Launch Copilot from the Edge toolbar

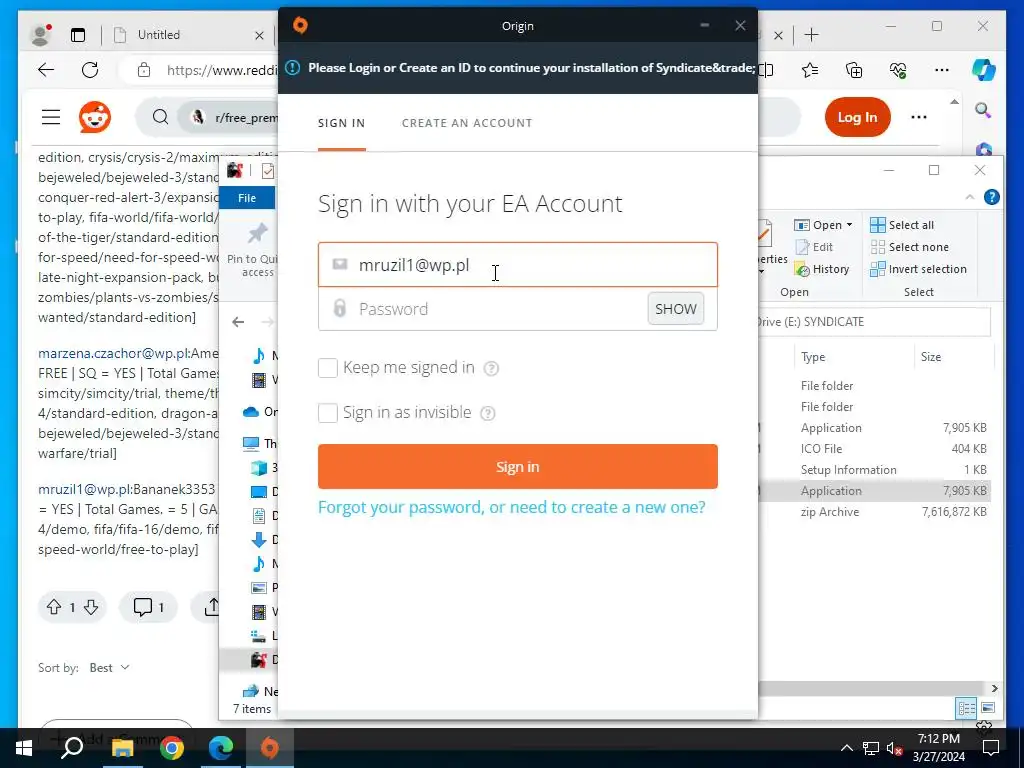(984, 70)
